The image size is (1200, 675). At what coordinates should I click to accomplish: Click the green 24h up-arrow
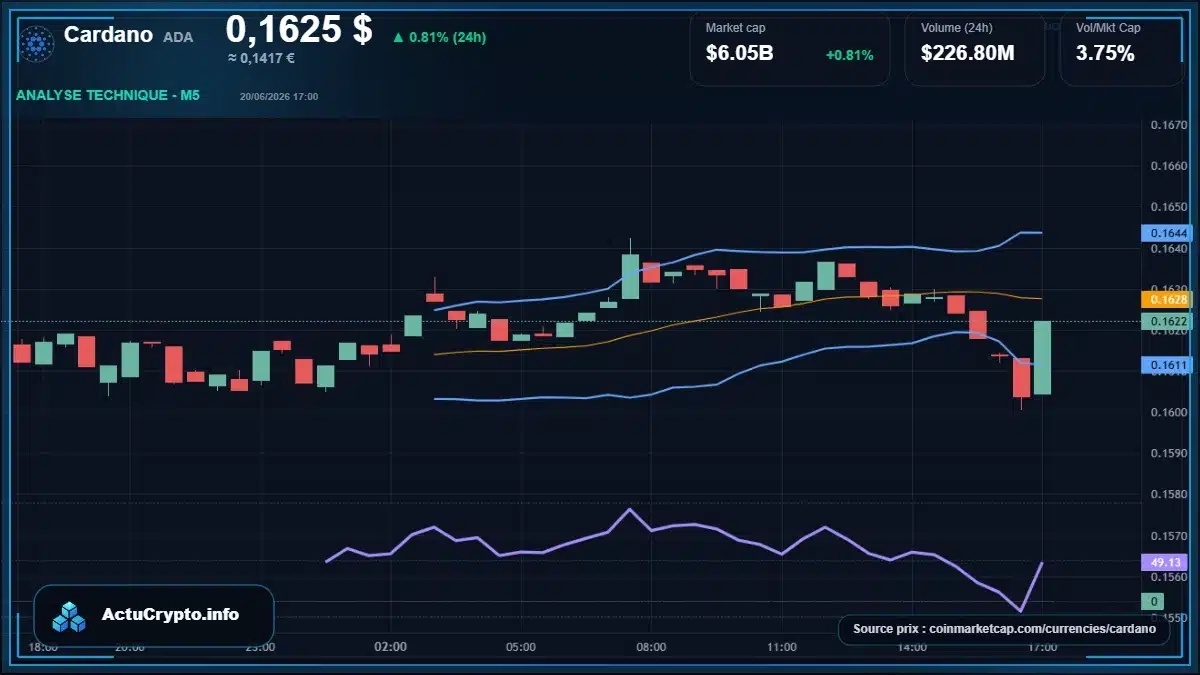click(398, 38)
